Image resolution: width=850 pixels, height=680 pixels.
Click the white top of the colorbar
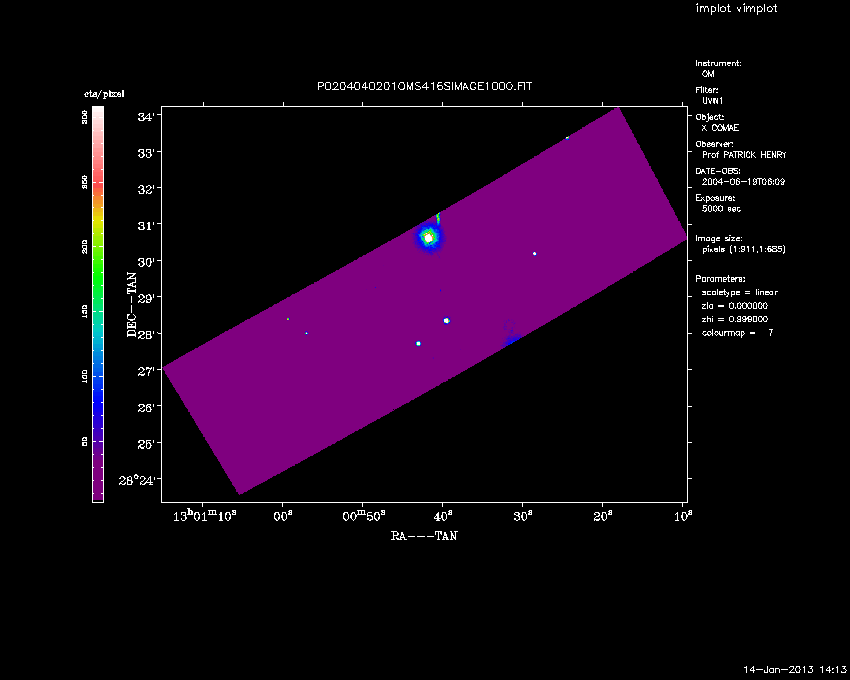[98, 114]
